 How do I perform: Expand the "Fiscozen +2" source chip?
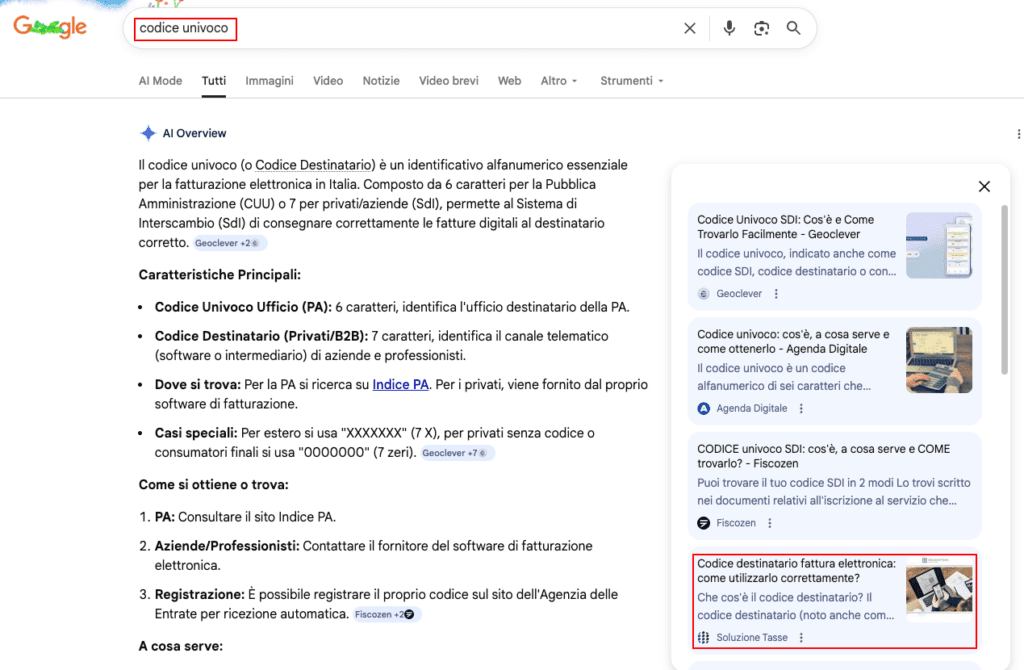385,614
